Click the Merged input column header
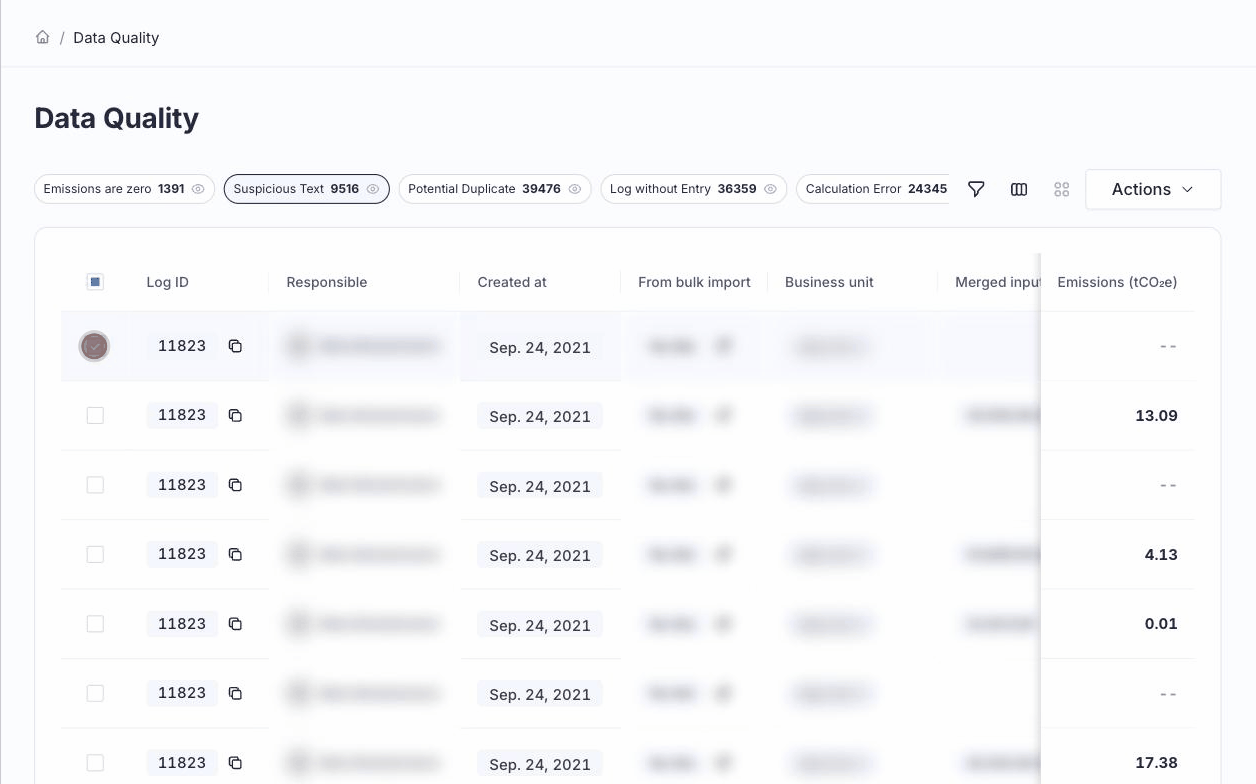The image size is (1256, 784). coord(998,282)
